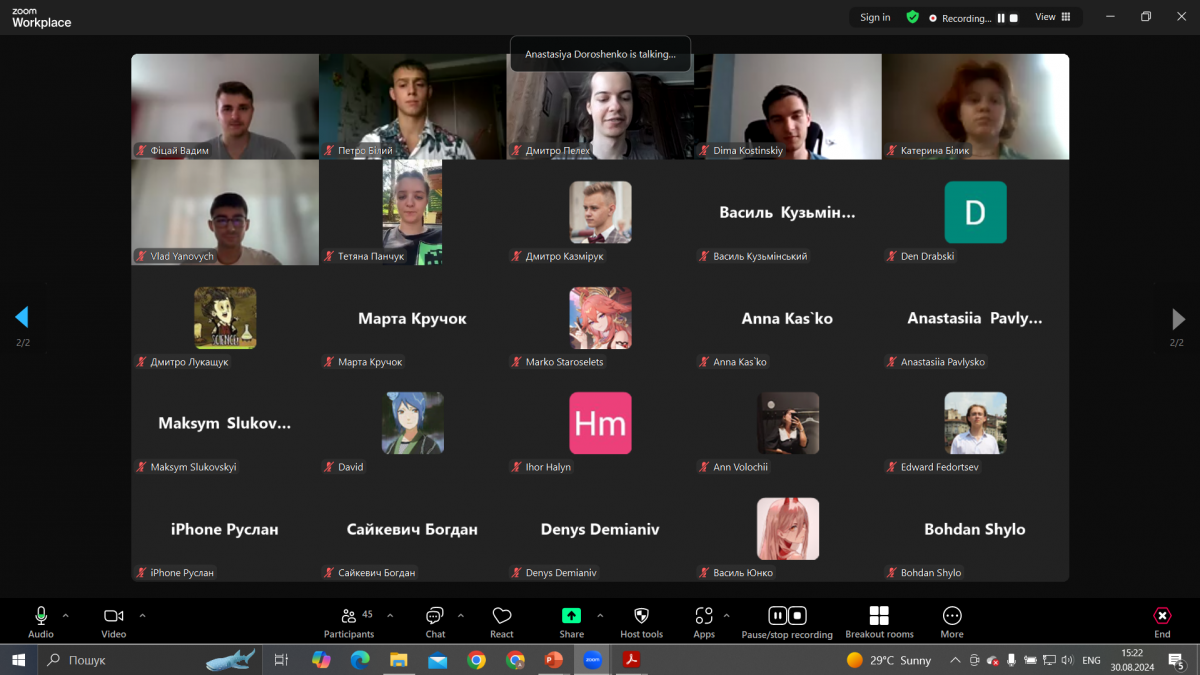This screenshot has width=1200, height=675.
Task: Go to next participants page arrow
Action: pos(1178,319)
